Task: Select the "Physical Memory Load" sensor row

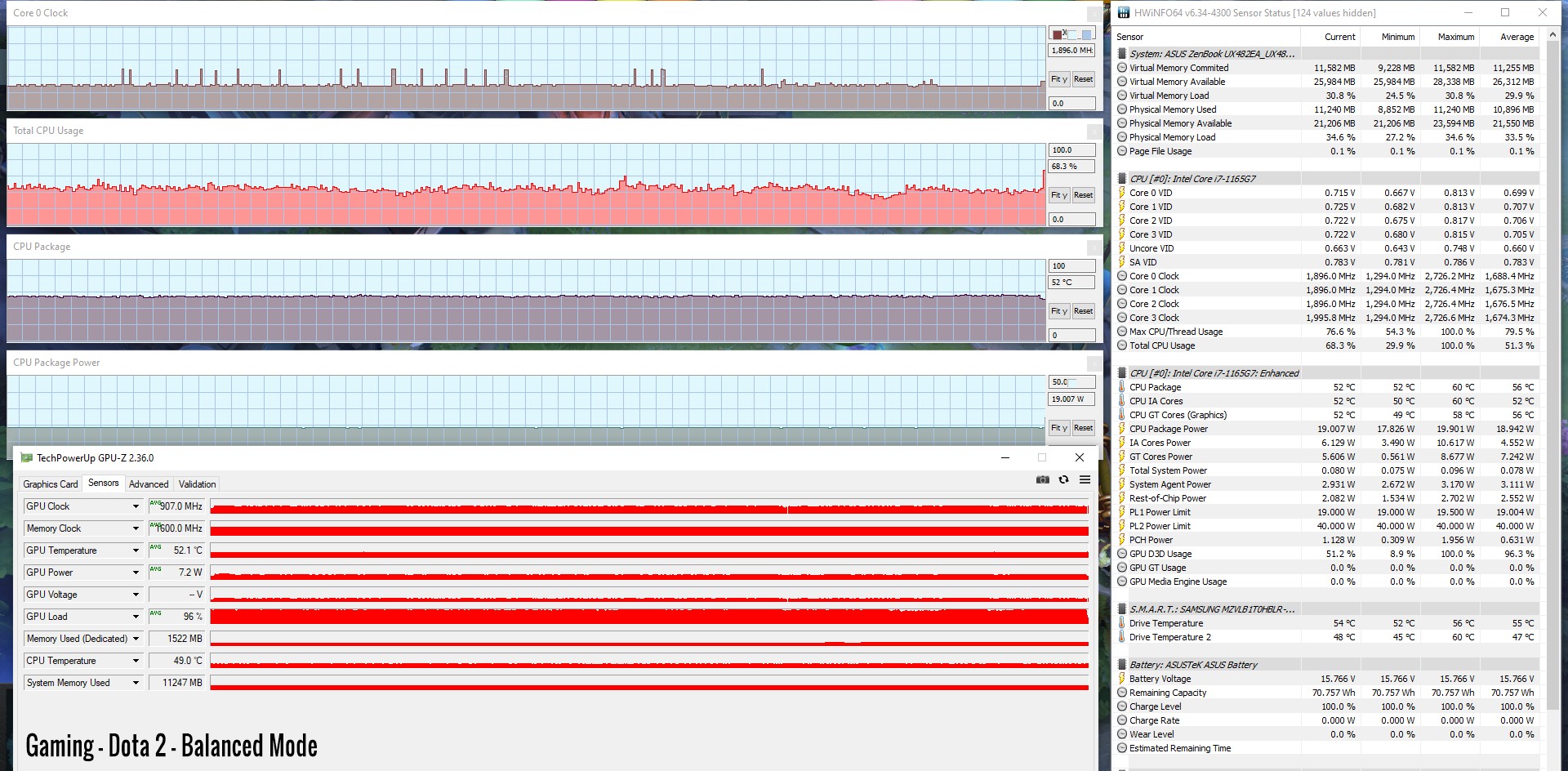Action: click(x=1327, y=137)
